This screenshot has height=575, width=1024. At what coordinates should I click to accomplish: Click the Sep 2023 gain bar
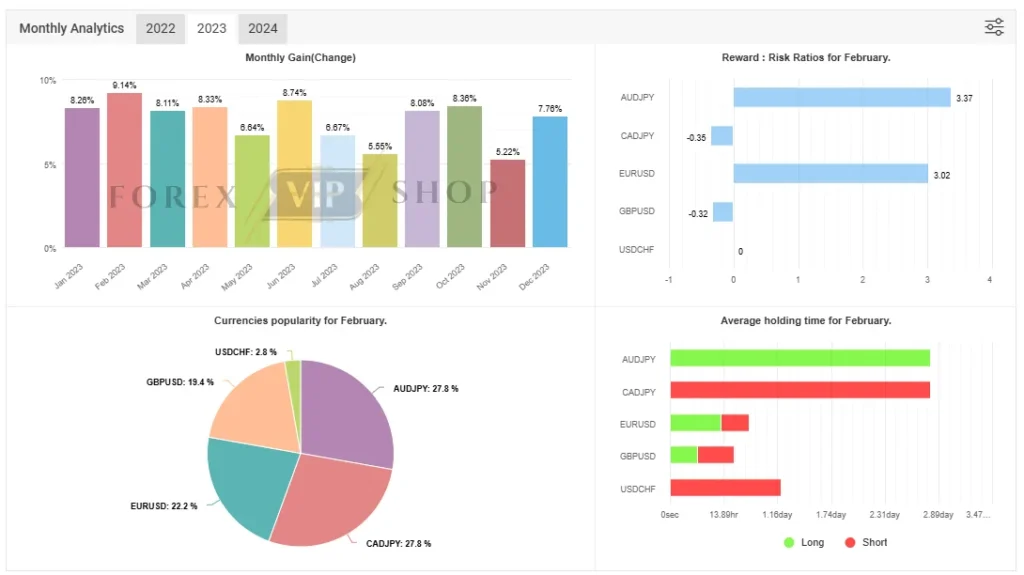423,179
